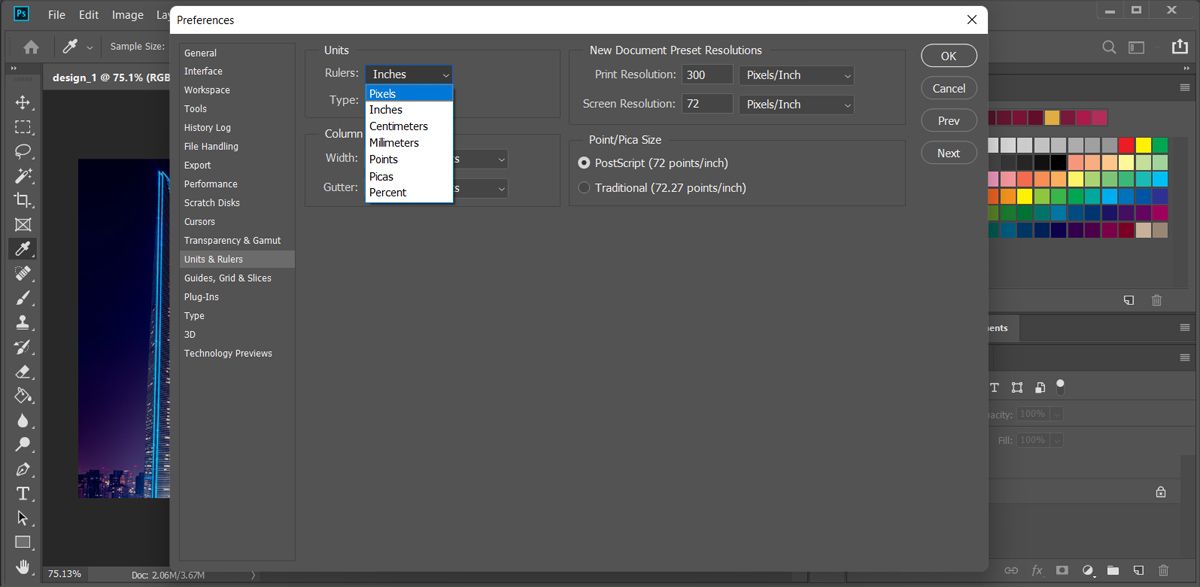The width and height of the screenshot is (1200, 587).
Task: Open the Print Resolution units dropdown
Action: click(x=796, y=74)
